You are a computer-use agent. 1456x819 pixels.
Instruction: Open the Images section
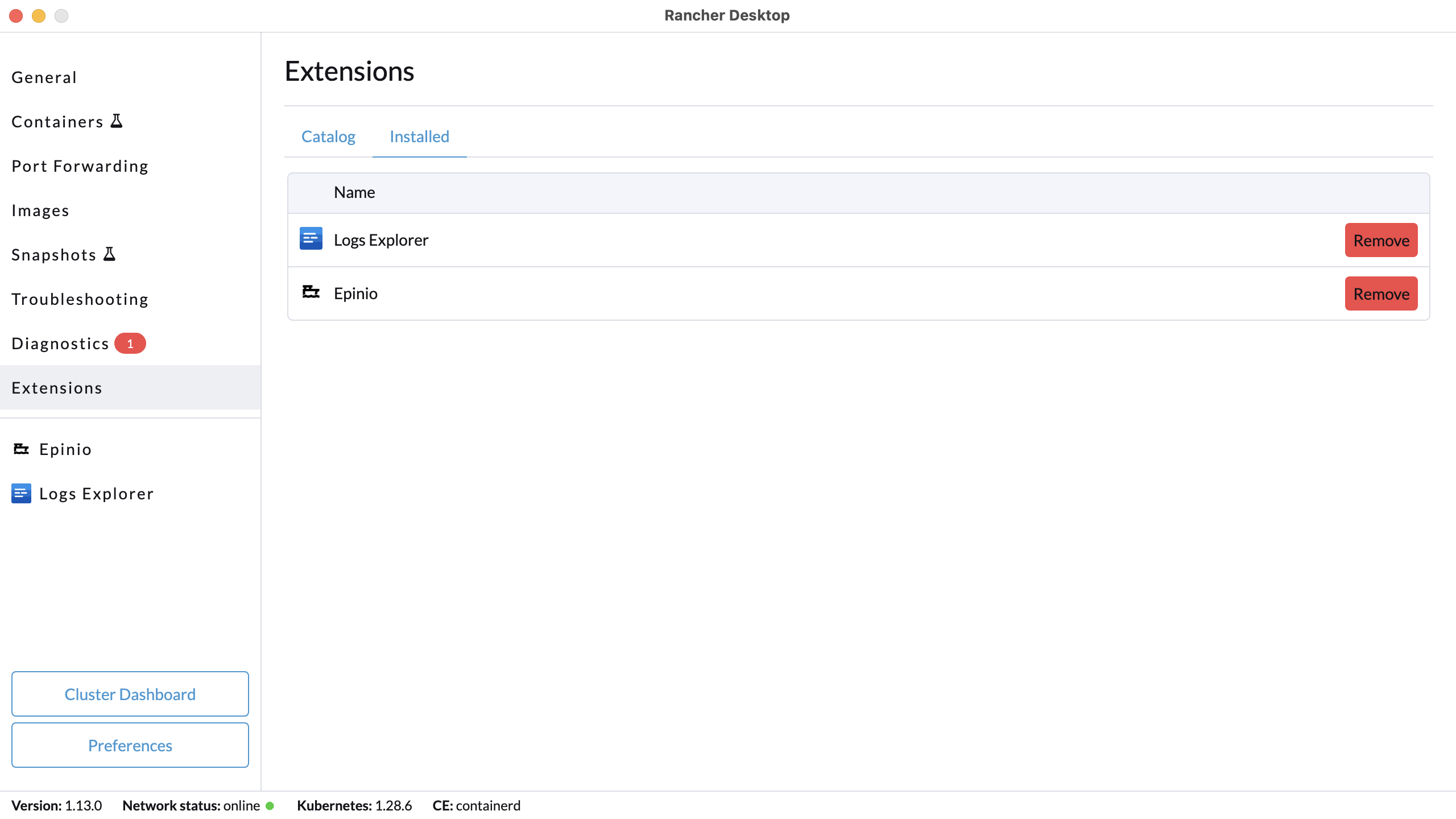click(130, 210)
